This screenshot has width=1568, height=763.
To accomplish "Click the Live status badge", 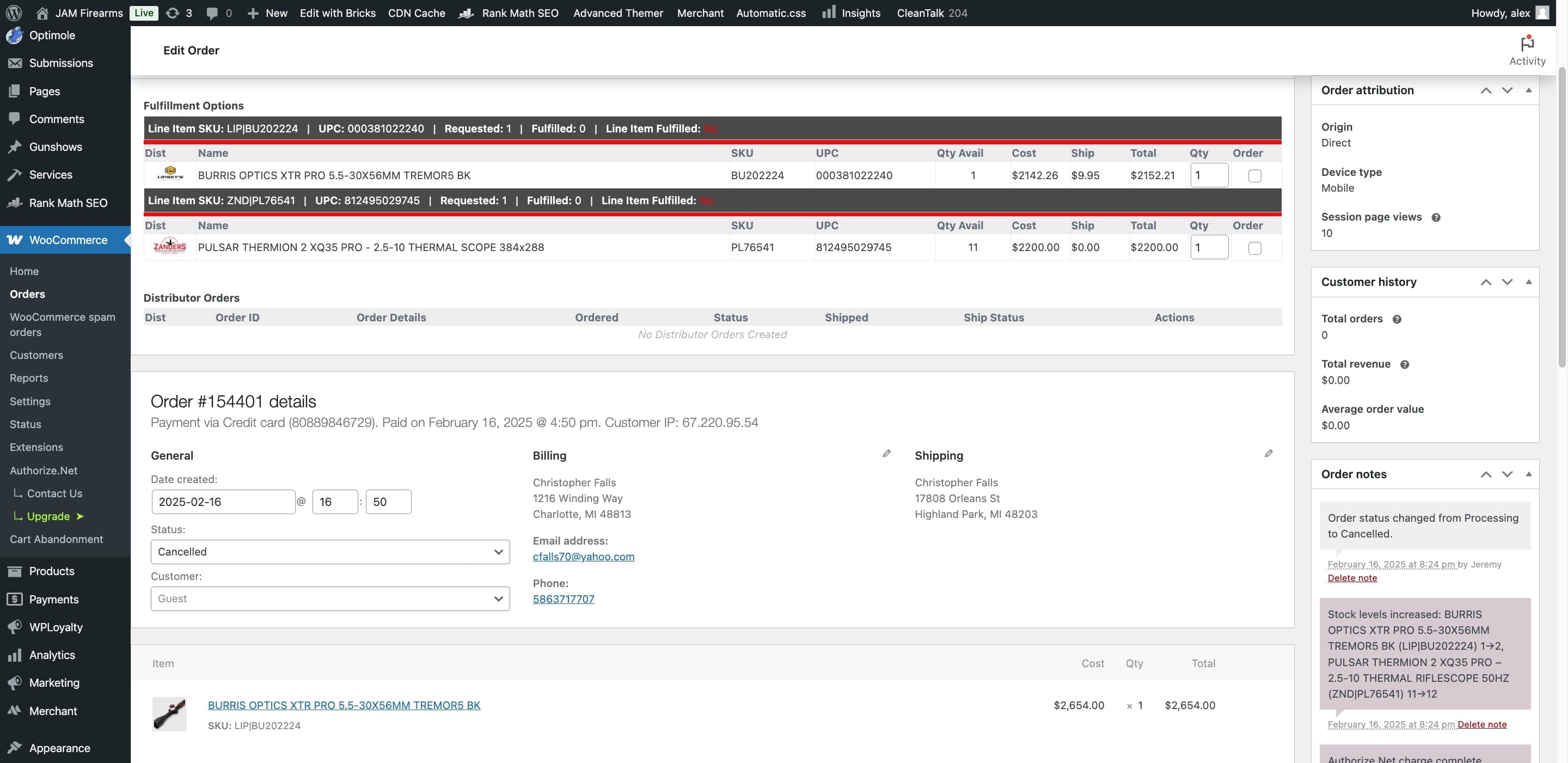I will 144,13.
